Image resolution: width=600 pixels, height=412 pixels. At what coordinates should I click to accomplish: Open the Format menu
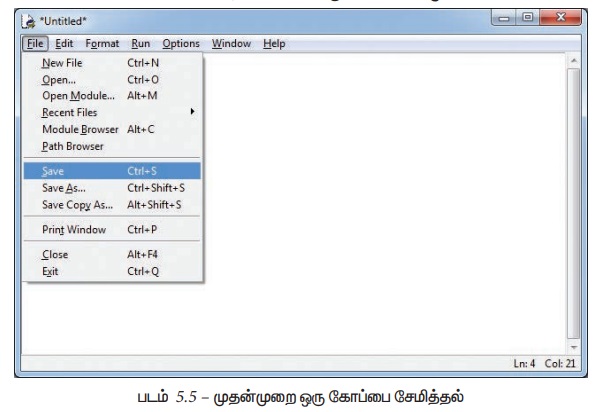tap(102, 44)
